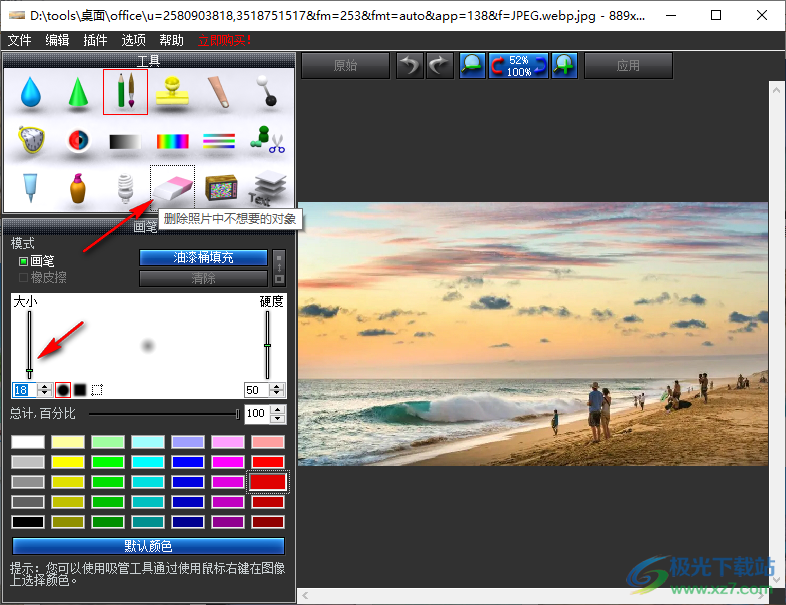Click the brush size input field
The image size is (786, 605).
click(x=25, y=390)
